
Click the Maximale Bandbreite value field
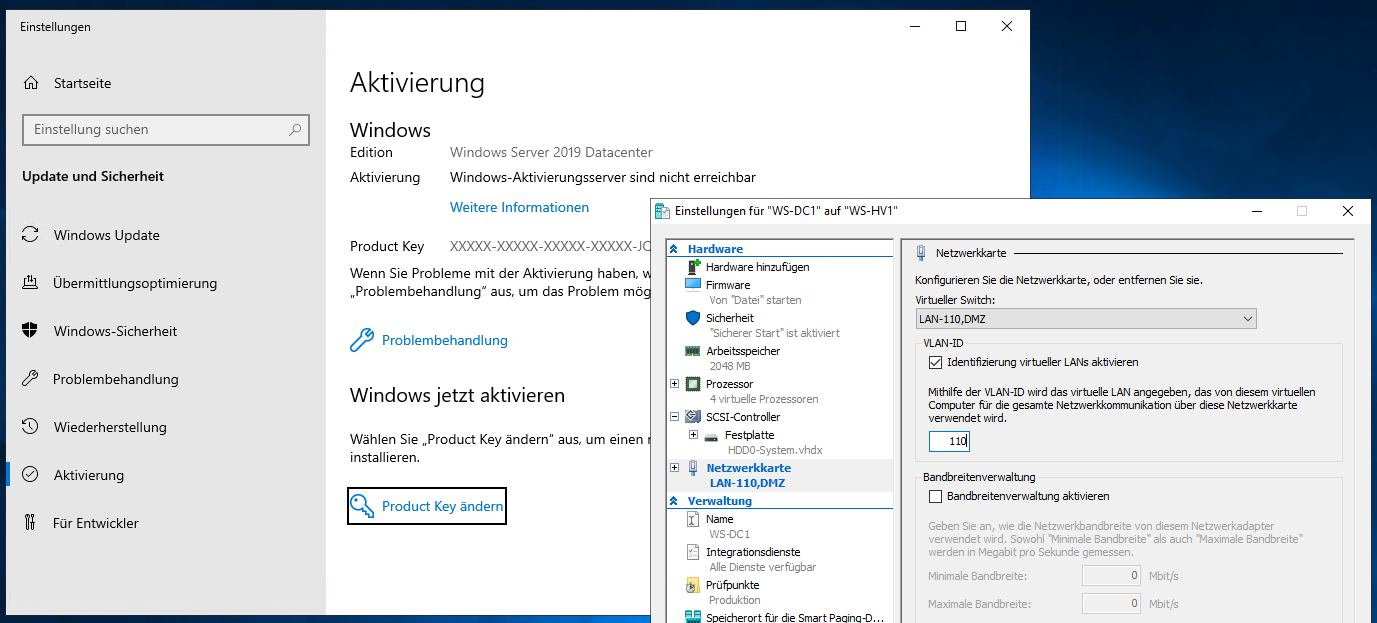pyautogui.click(x=1112, y=603)
